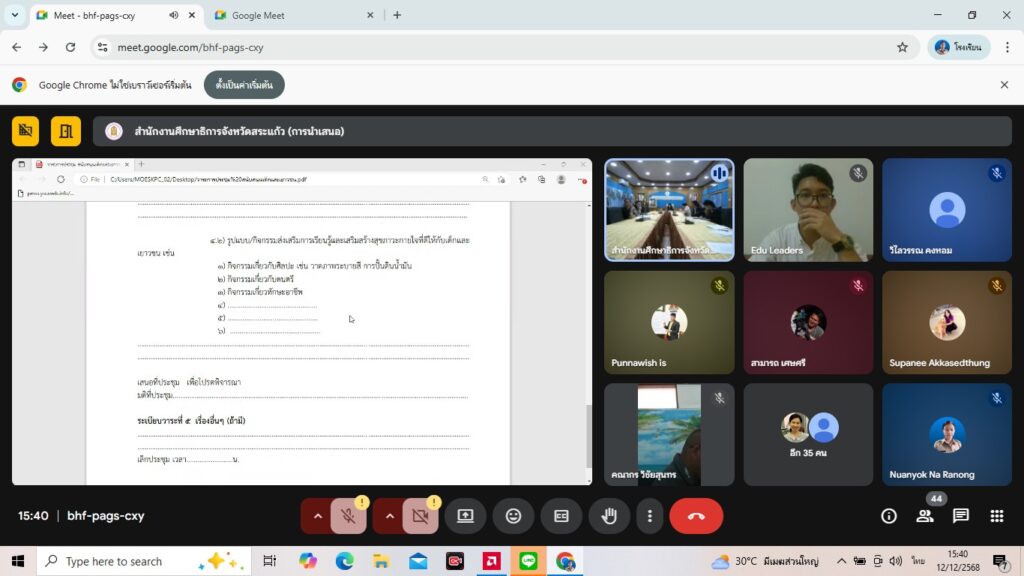Click the red leave call button
This screenshot has height=576, width=1024.
[x=696, y=516]
